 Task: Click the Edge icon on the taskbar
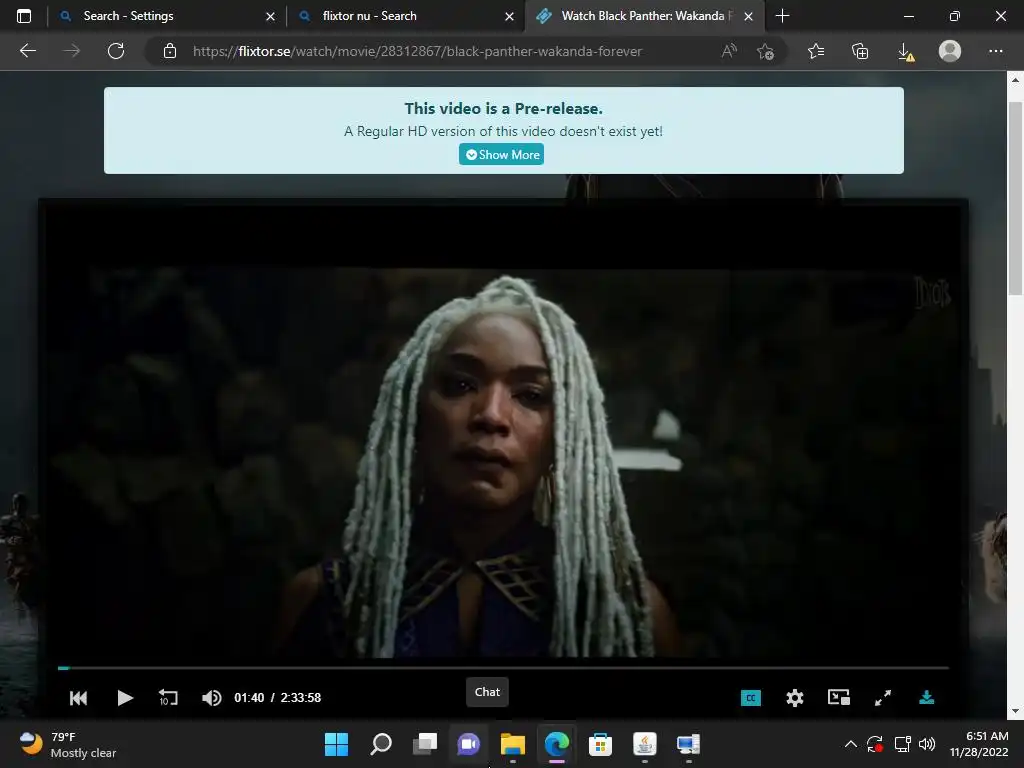pyautogui.click(x=556, y=744)
